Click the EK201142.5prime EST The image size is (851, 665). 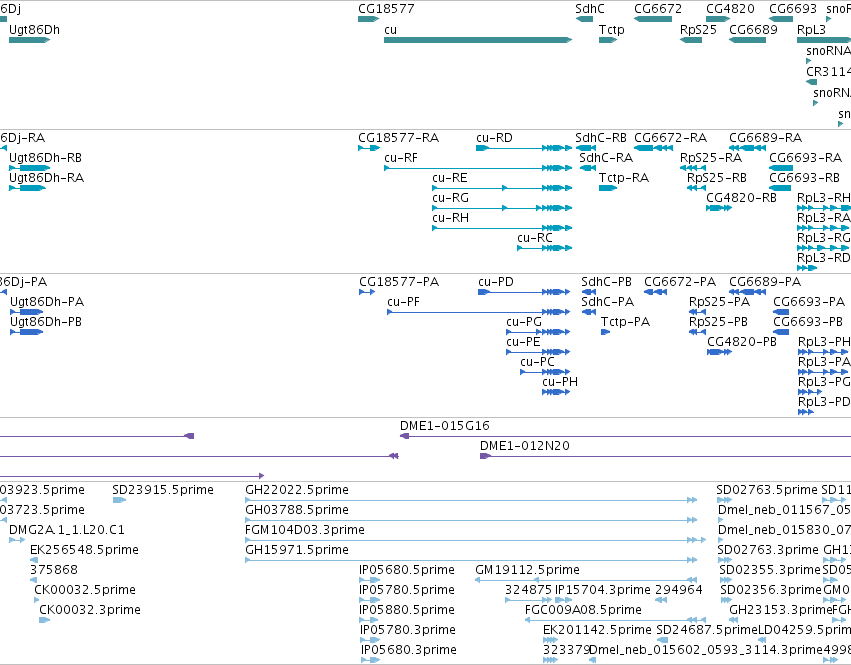[550, 640]
